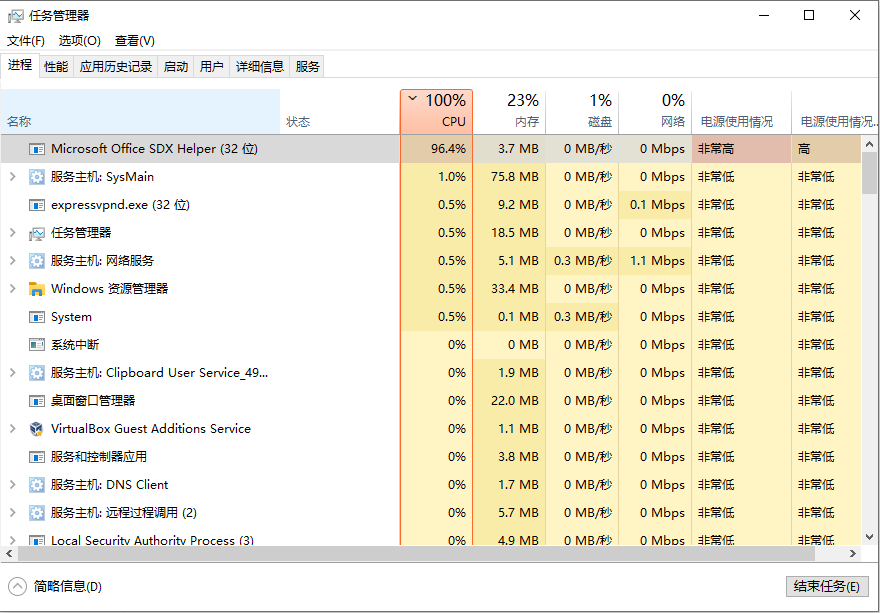Sort by the 内存 column header
This screenshot has width=880, height=613.
click(509, 112)
